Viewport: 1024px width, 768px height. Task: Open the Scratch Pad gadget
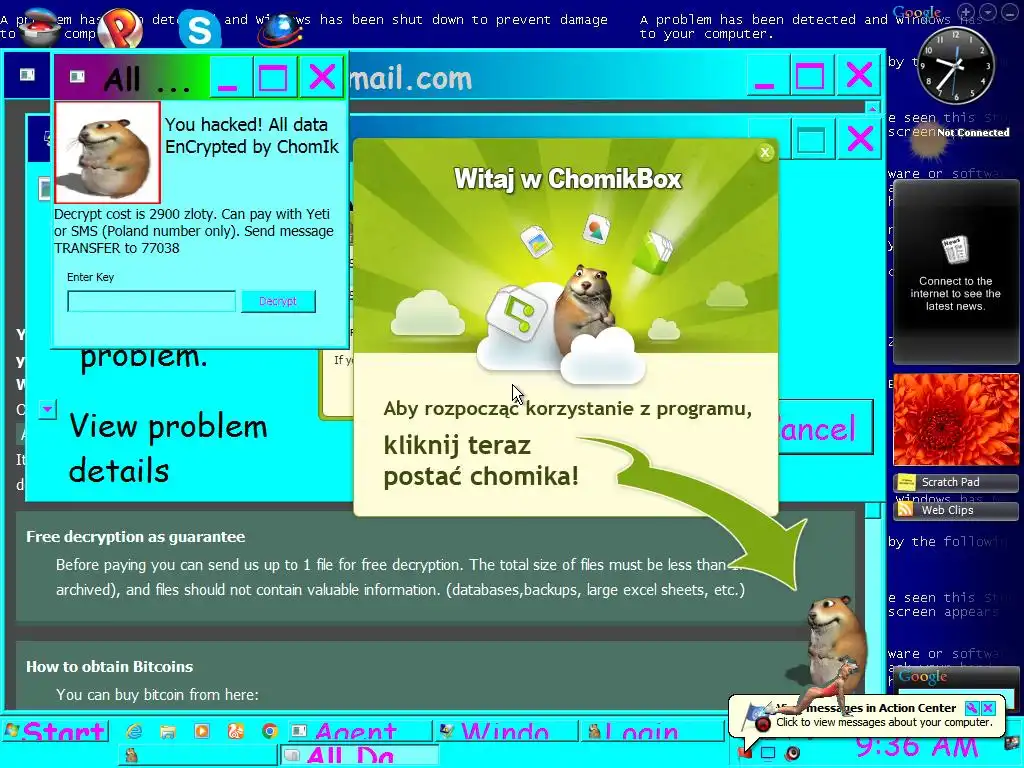tap(955, 482)
